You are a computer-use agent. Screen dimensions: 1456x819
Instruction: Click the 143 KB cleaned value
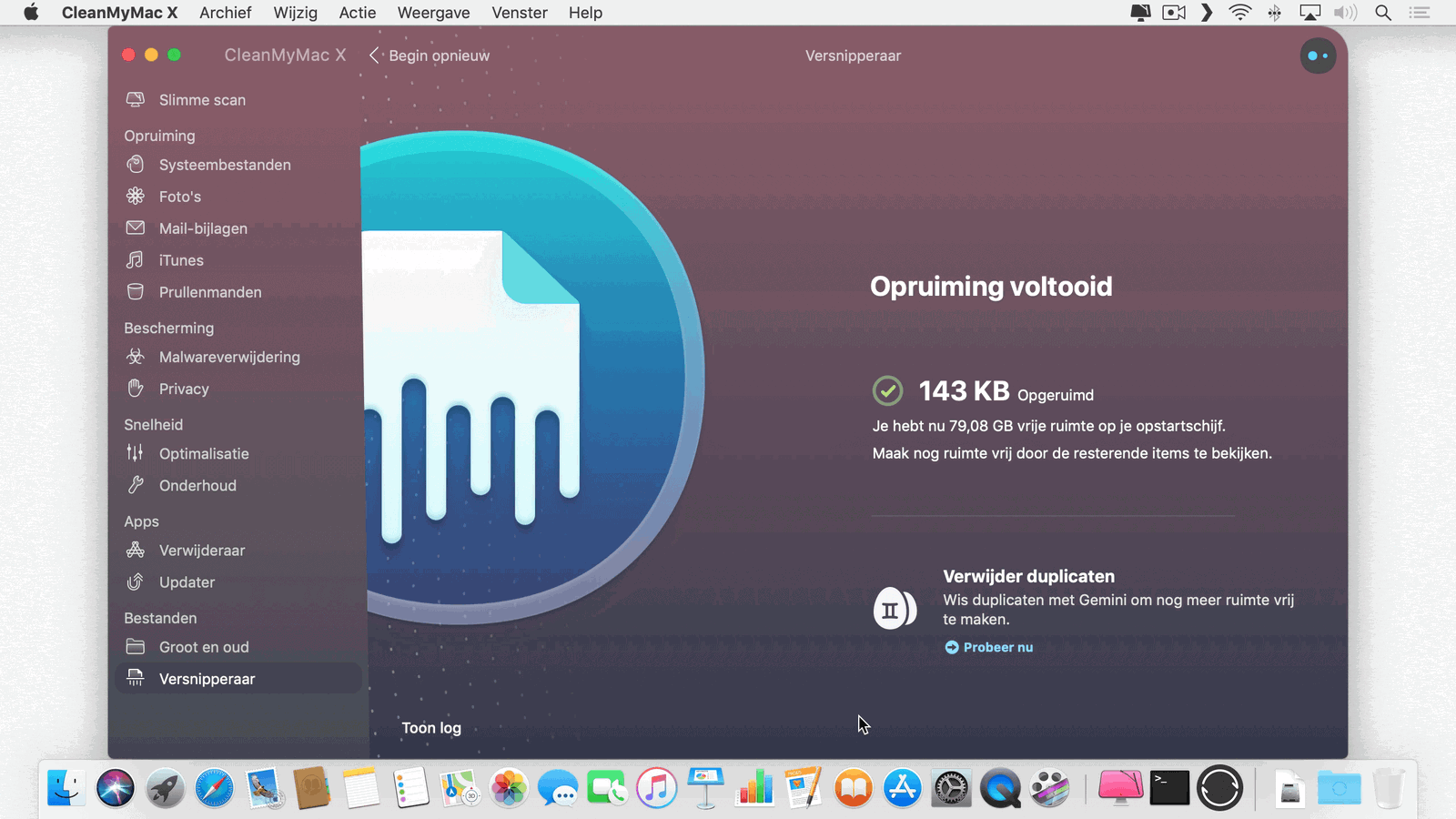coord(964,391)
